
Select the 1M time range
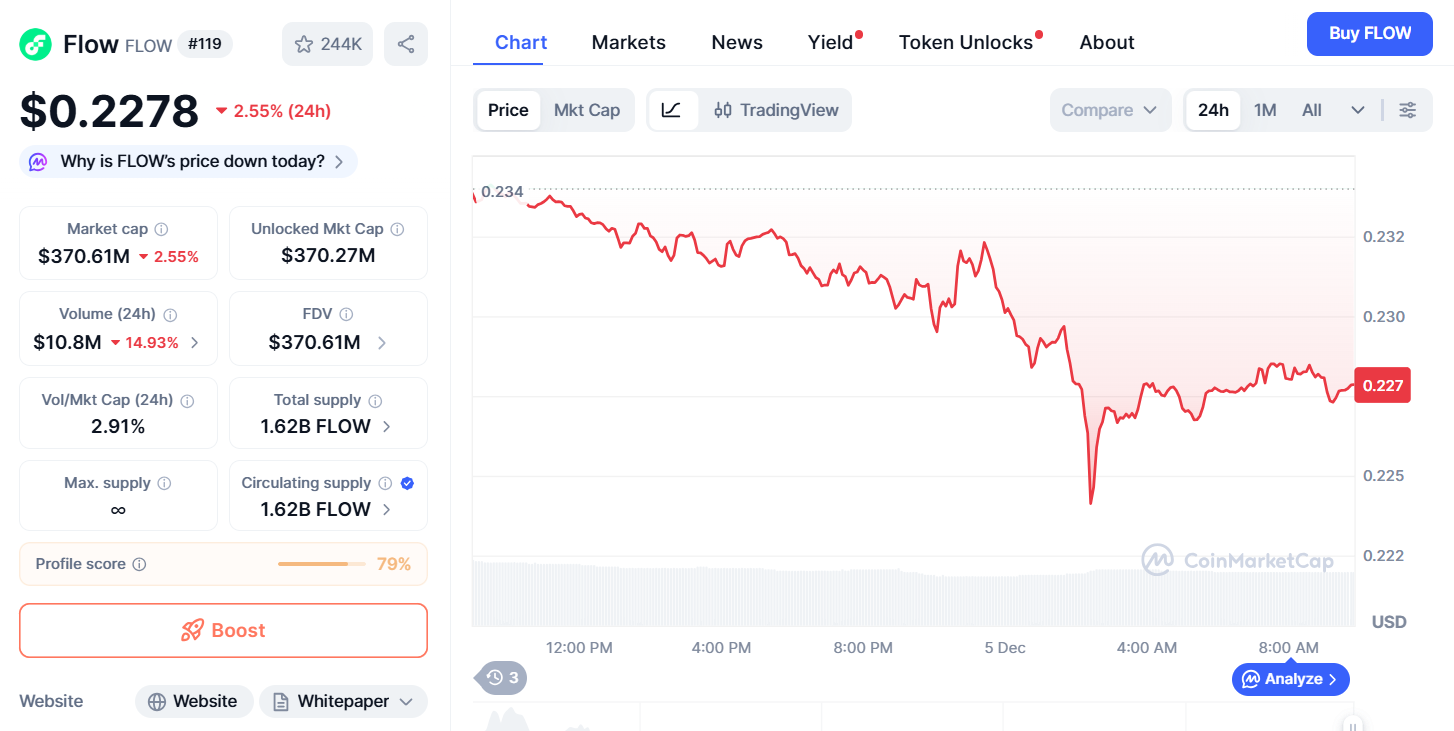pos(1265,110)
